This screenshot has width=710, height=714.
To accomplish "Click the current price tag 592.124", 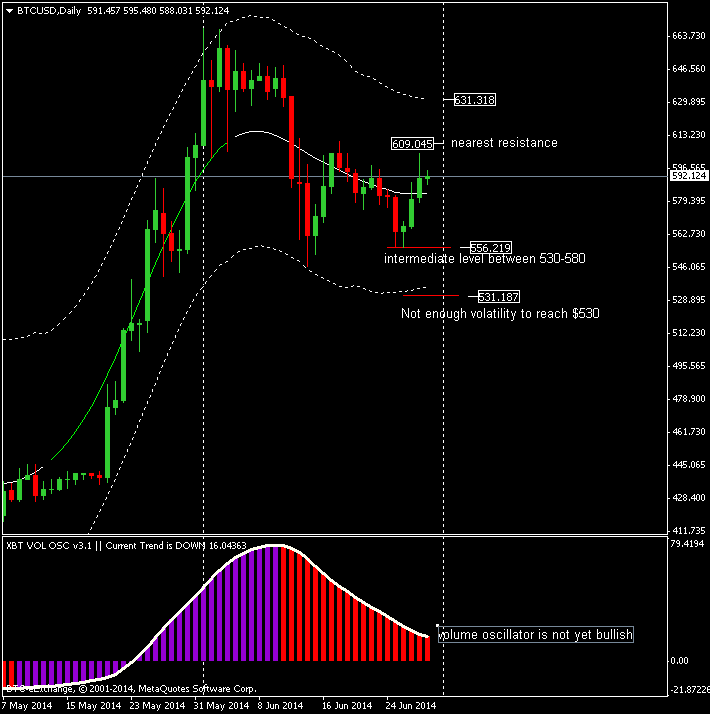I will (688, 176).
